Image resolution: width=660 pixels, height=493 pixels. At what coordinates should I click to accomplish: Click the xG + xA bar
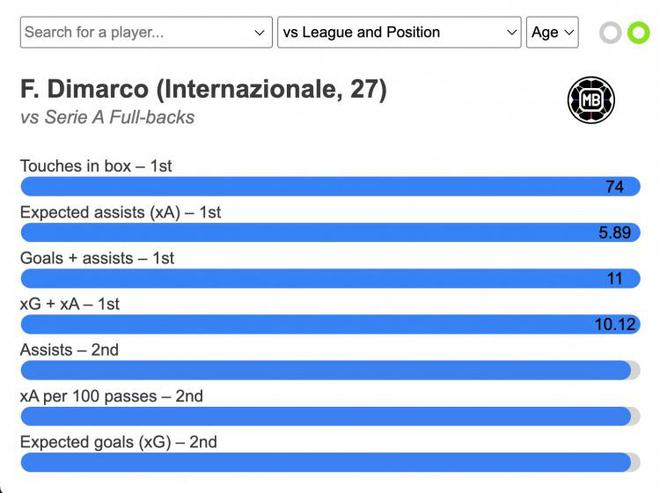330,325
